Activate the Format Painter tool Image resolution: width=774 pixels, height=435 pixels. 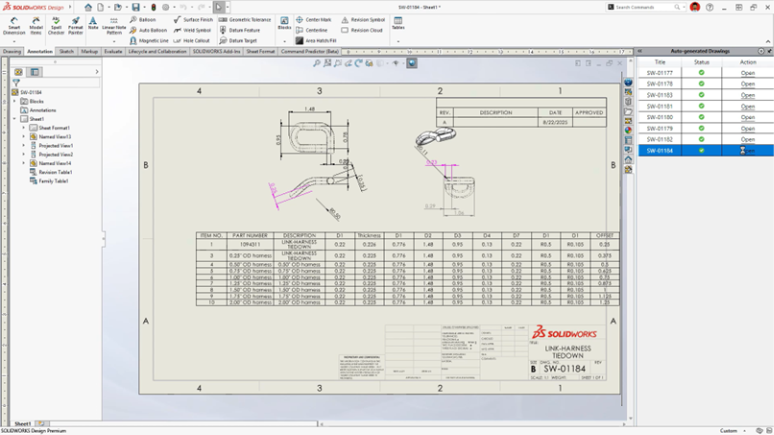(75, 25)
